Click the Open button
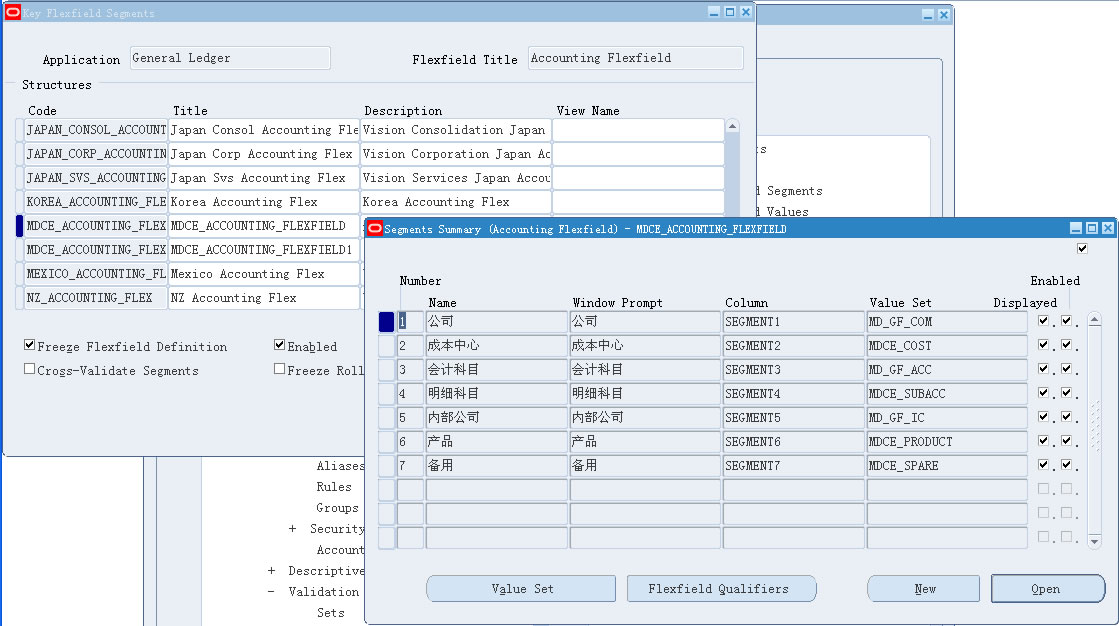This screenshot has width=1119, height=626. click(1048, 589)
